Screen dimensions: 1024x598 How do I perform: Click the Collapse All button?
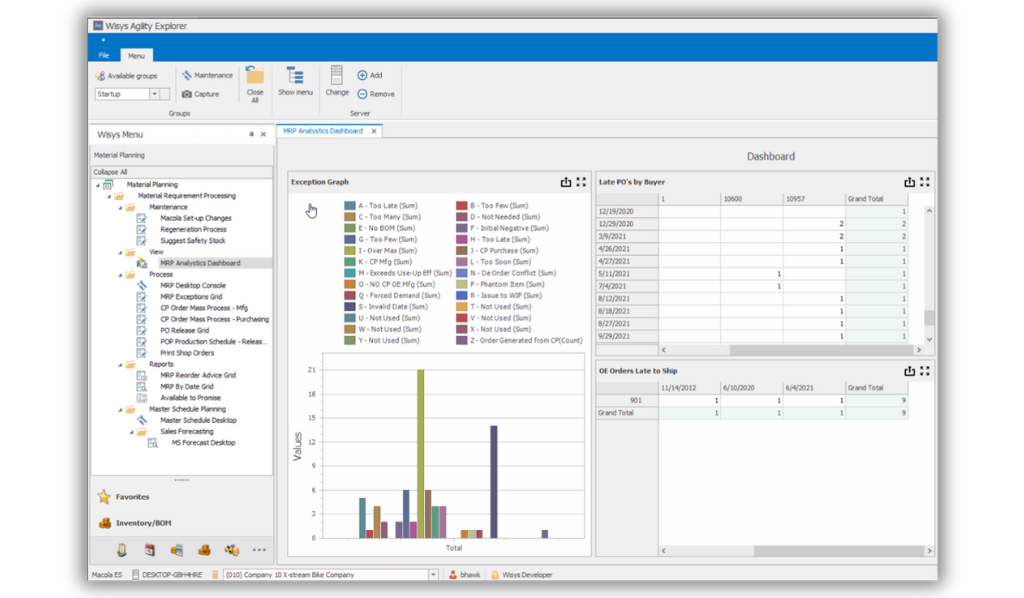(x=110, y=172)
